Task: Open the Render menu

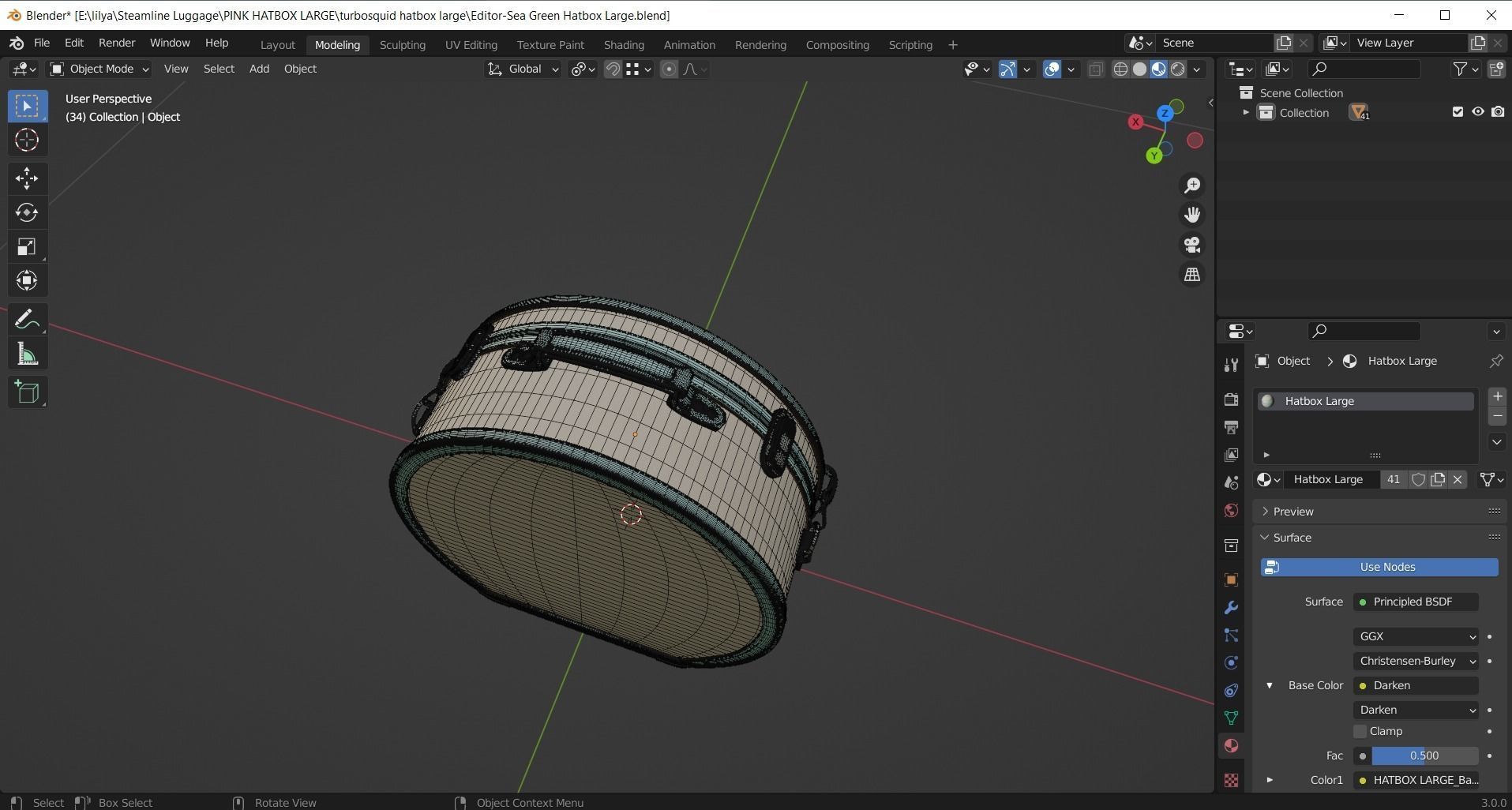Action: 117,43
